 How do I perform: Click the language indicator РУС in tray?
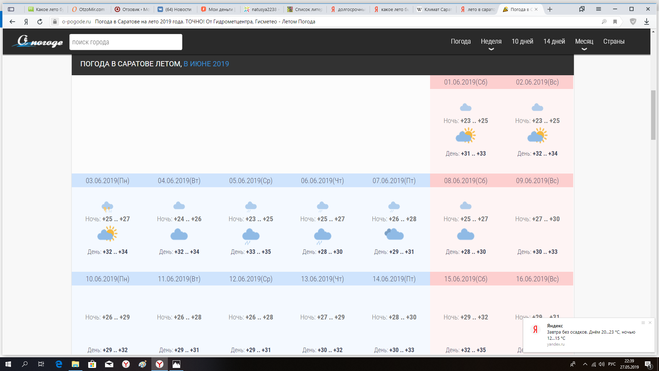point(612,364)
